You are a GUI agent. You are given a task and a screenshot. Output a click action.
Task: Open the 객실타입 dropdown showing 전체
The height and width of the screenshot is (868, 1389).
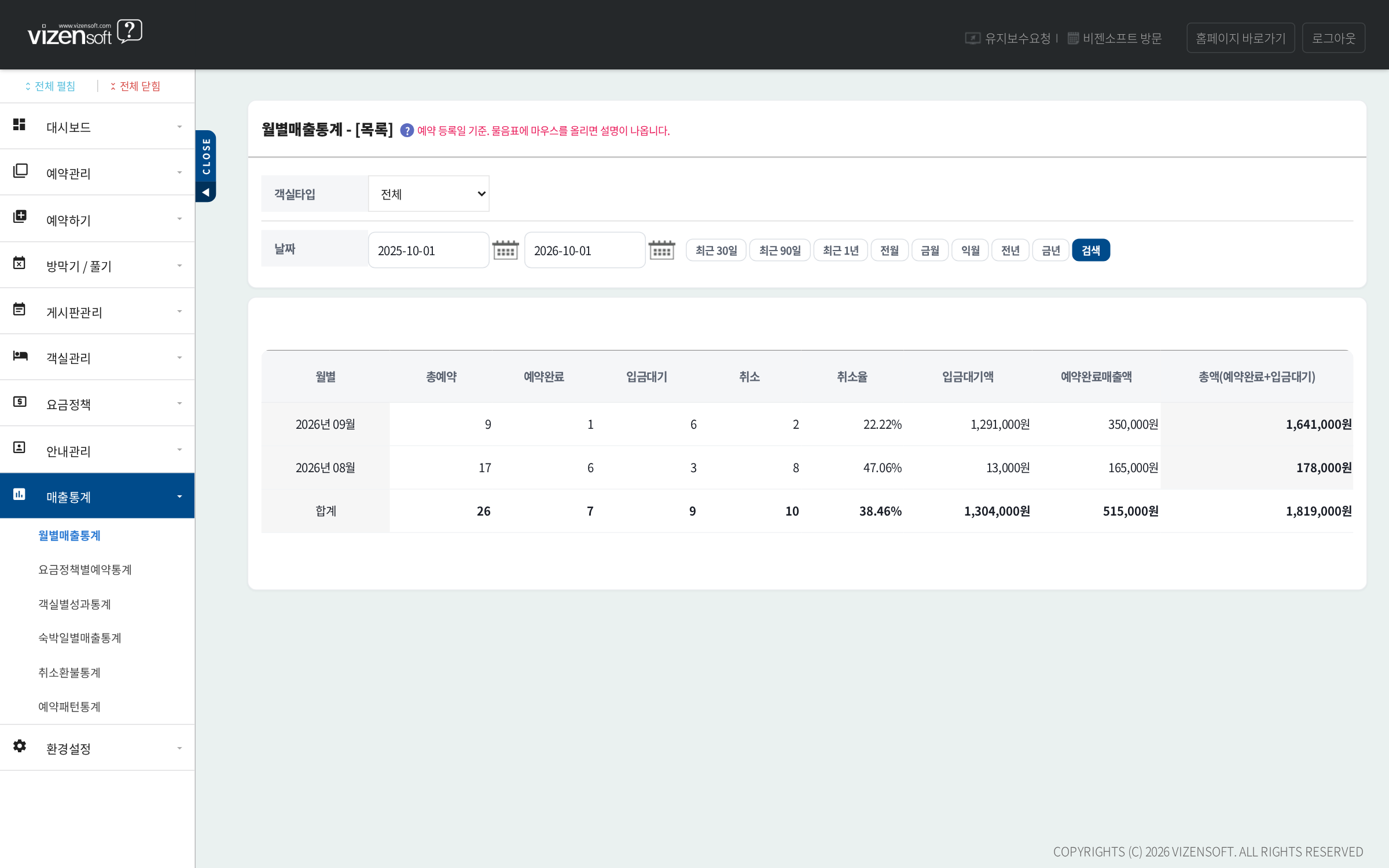[x=429, y=194]
